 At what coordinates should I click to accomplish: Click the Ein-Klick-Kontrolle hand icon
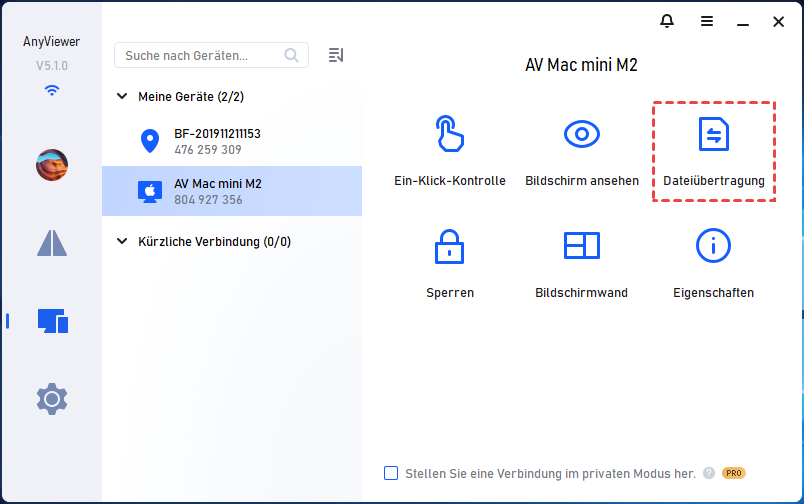tap(449, 135)
